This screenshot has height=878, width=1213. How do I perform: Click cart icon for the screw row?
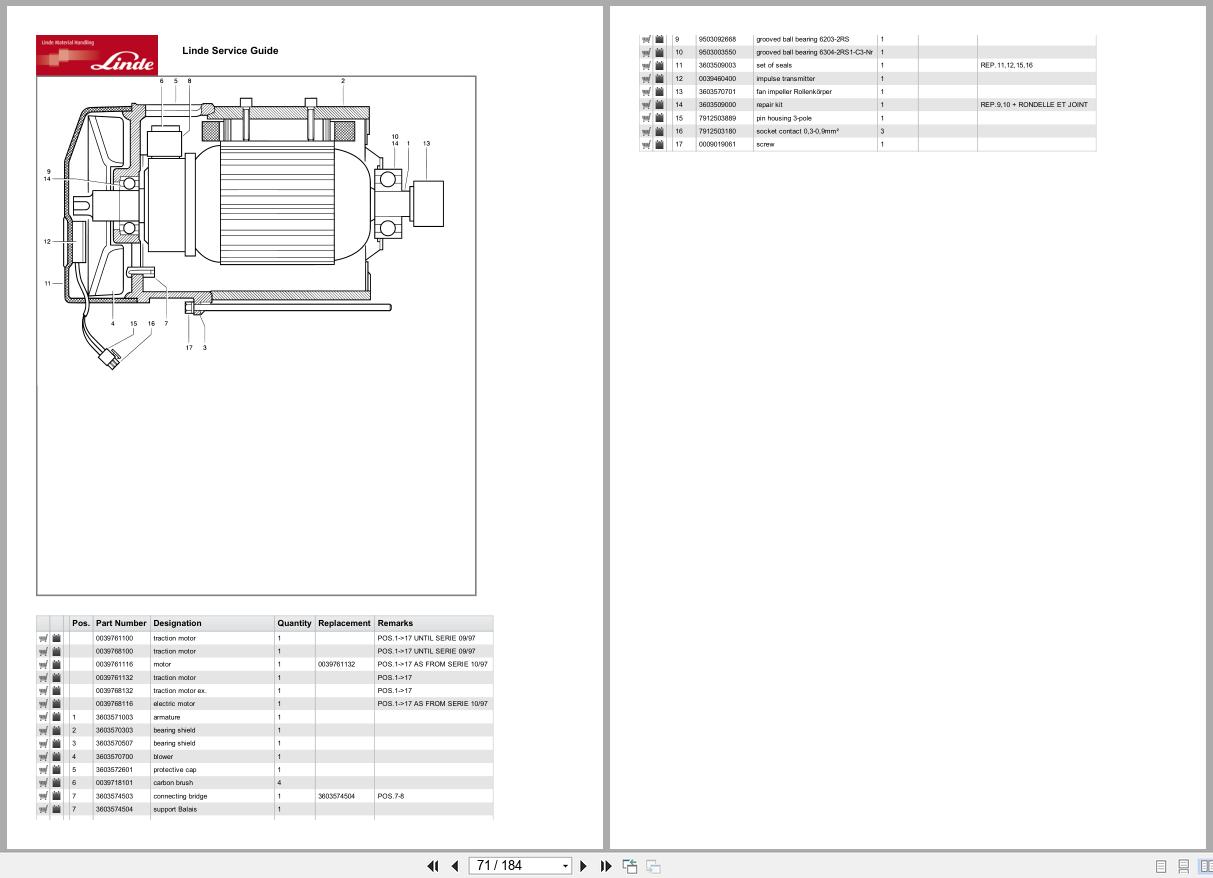point(646,144)
